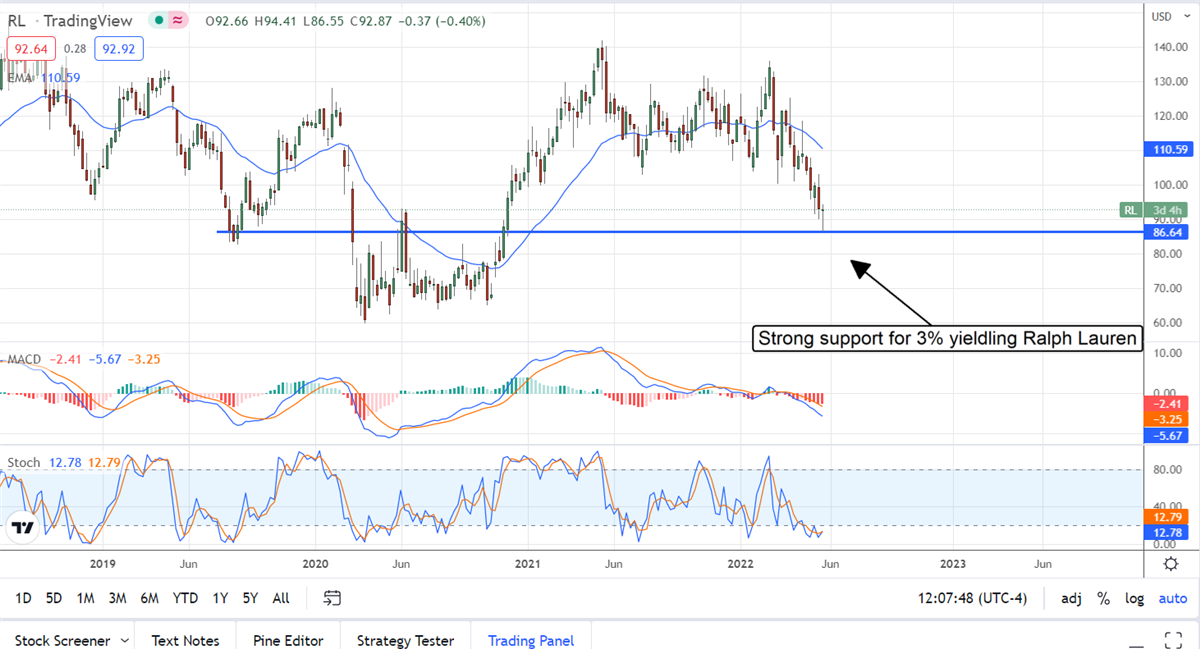
Task: Open the Strategy Tester tab
Action: pos(405,640)
